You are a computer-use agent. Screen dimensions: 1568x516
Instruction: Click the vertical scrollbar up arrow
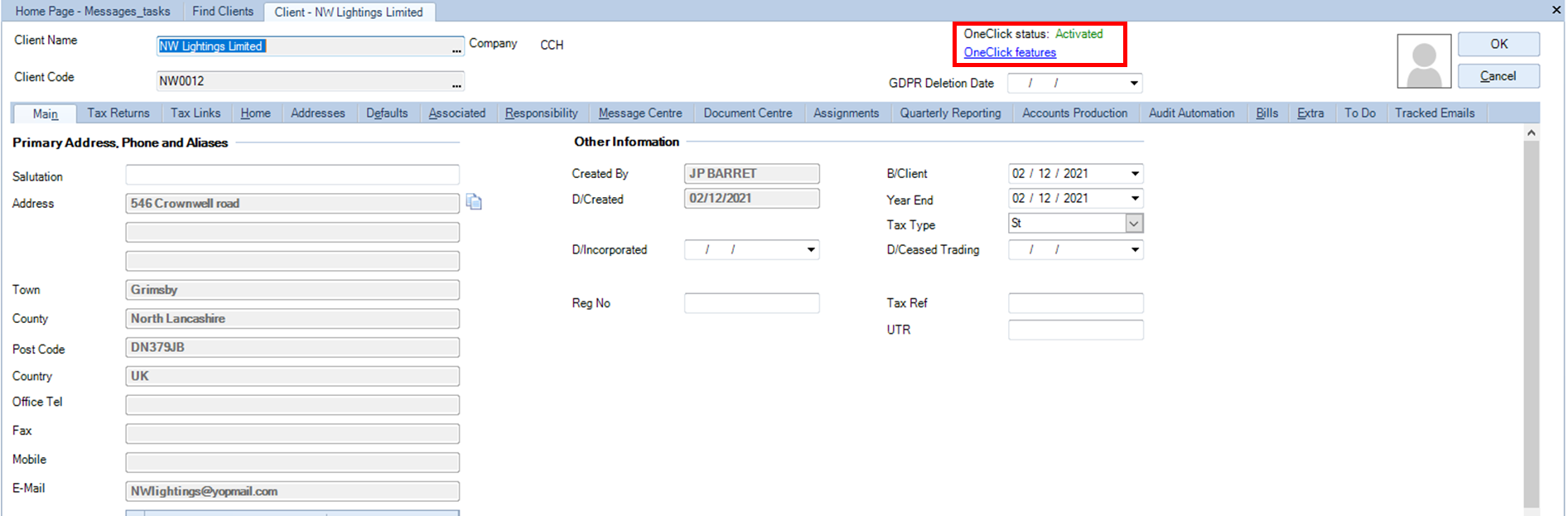1532,133
